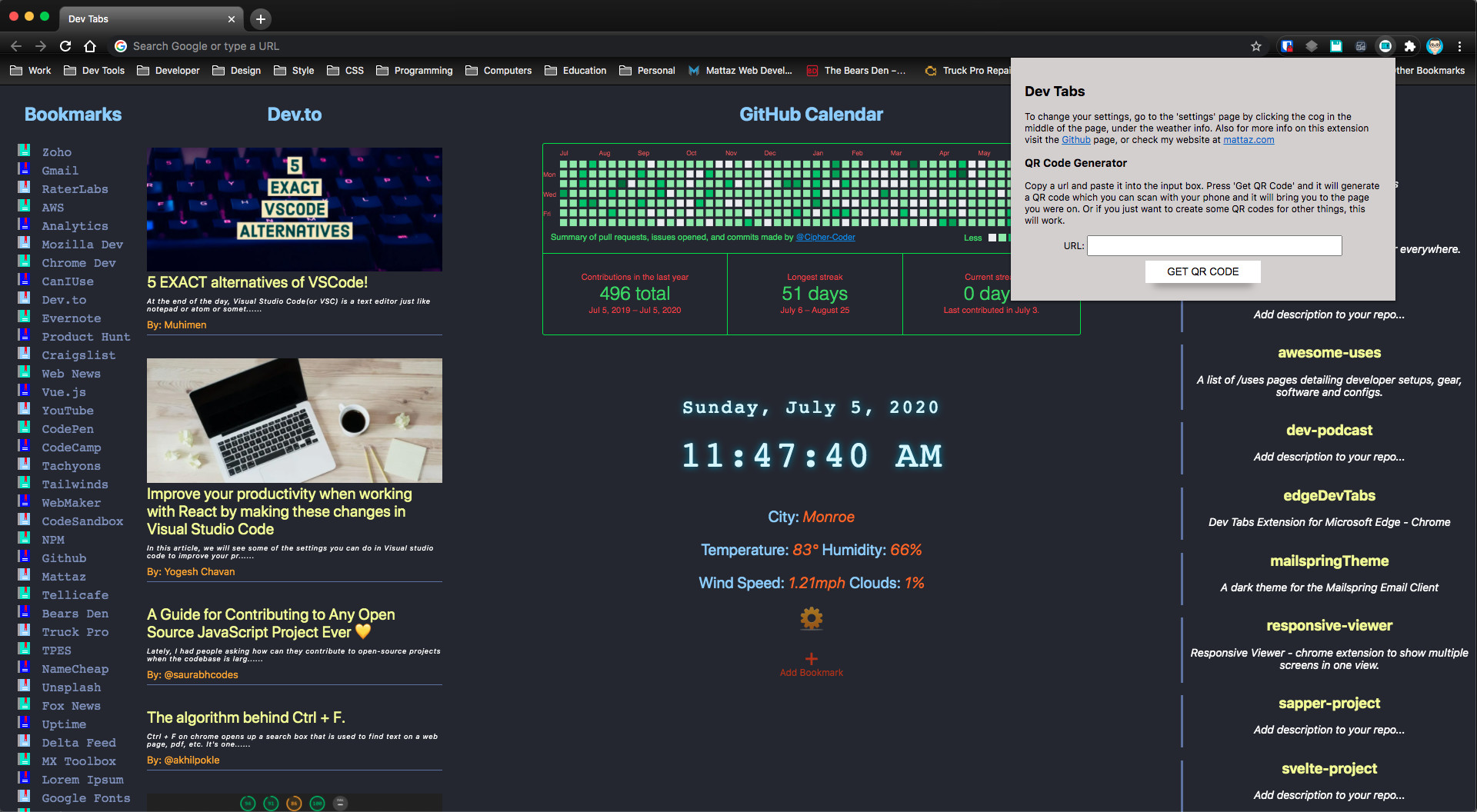This screenshot has width=1477, height=812.
Task: Open the React productivity VS Code article
Action: (279, 511)
